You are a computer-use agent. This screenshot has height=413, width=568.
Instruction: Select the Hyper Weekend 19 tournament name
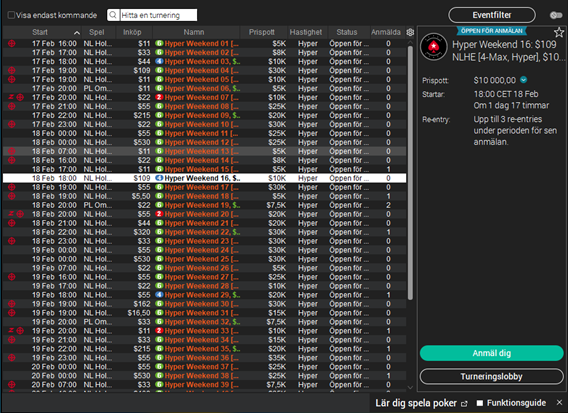click(202, 205)
